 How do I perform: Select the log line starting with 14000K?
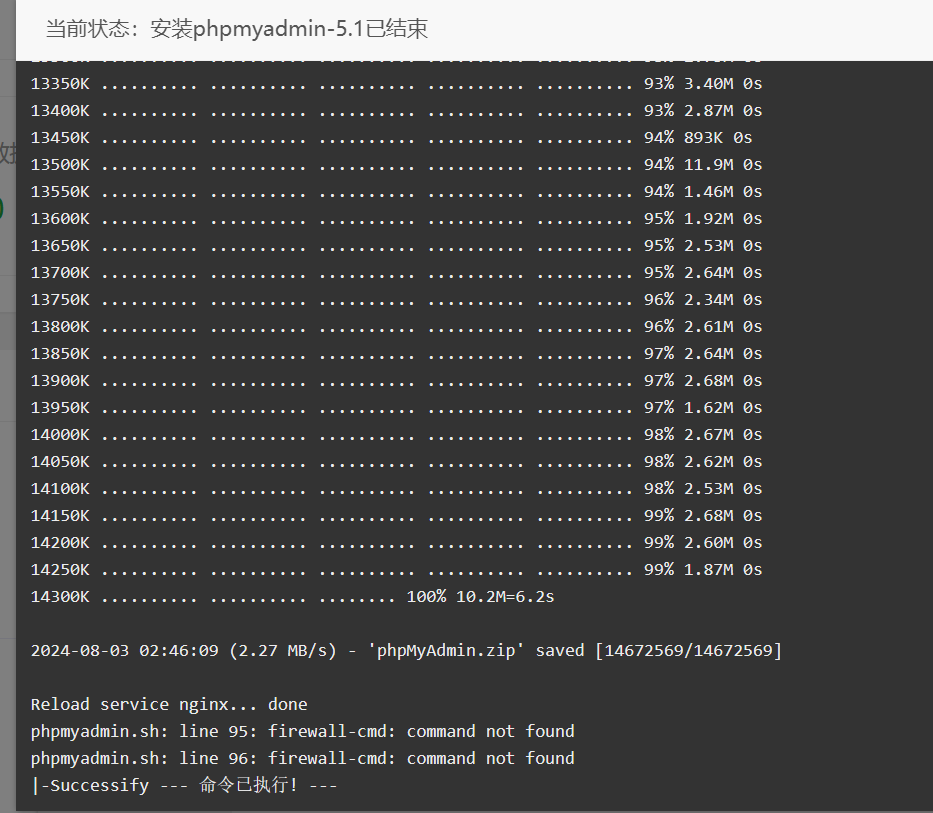point(396,434)
